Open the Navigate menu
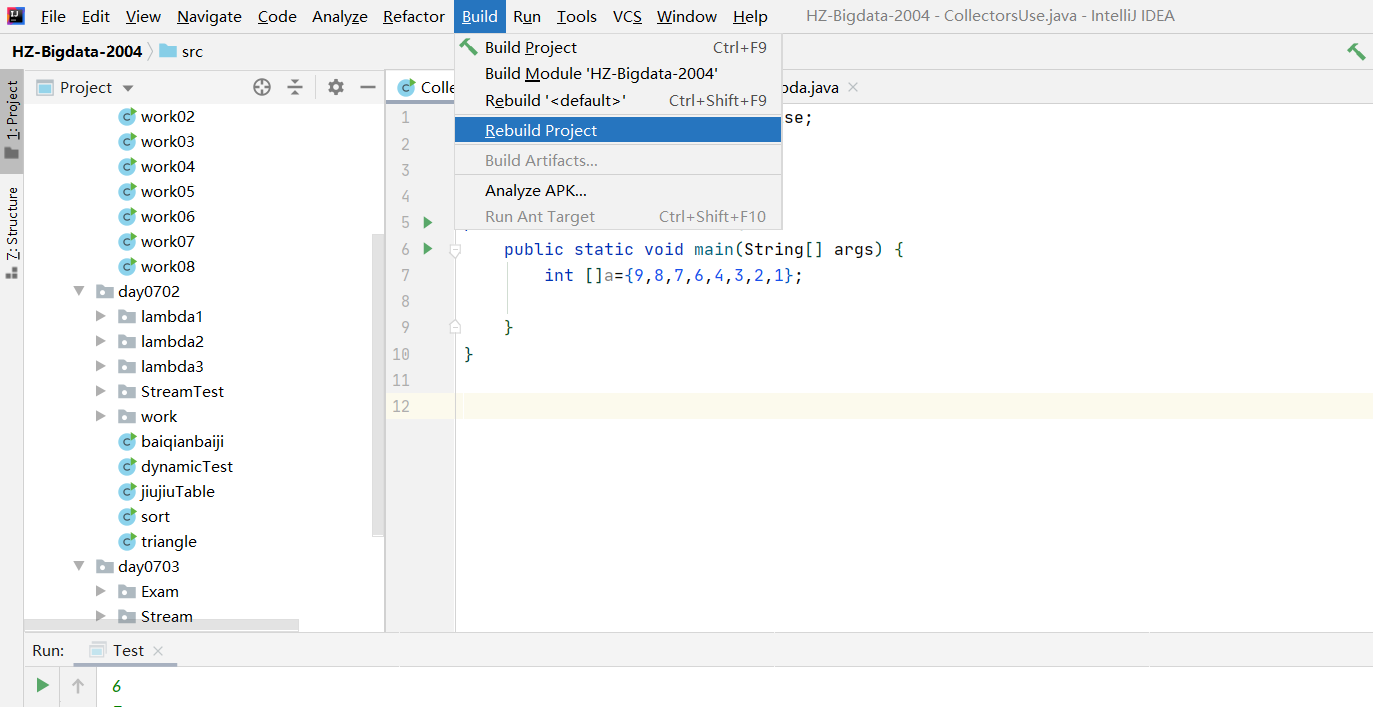The height and width of the screenshot is (707, 1373). tap(209, 16)
